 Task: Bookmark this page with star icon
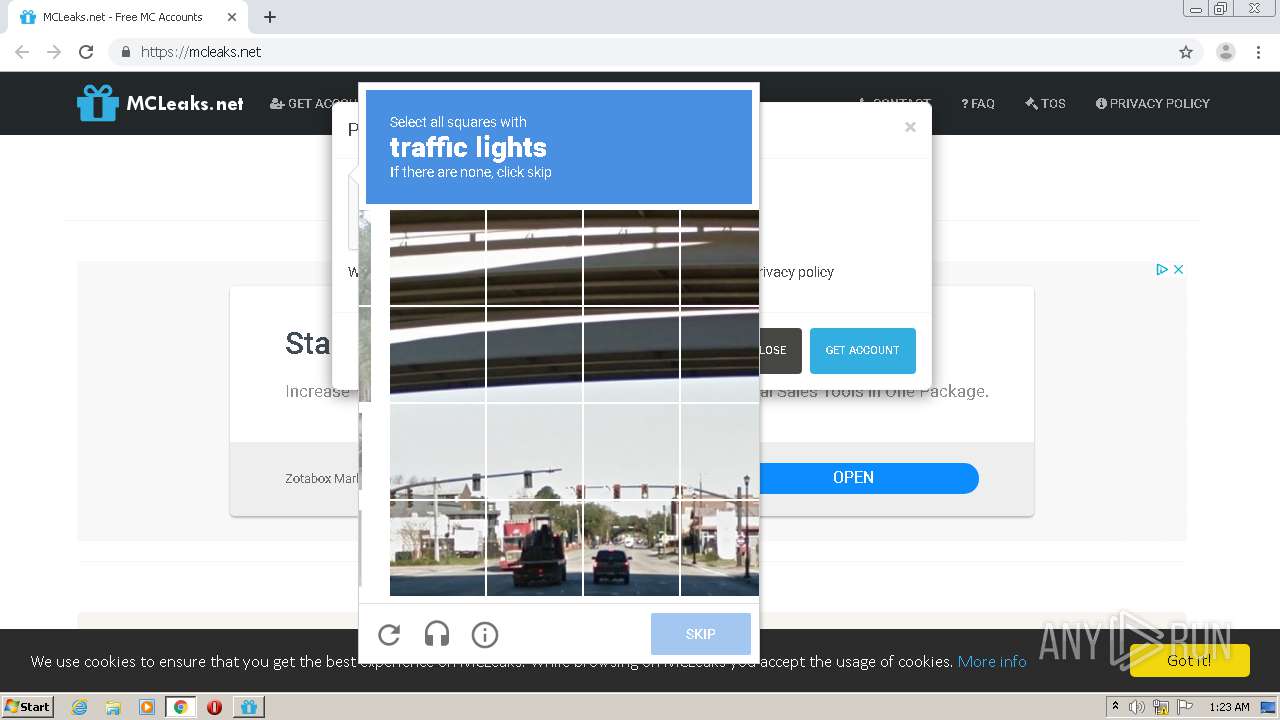(x=1186, y=52)
